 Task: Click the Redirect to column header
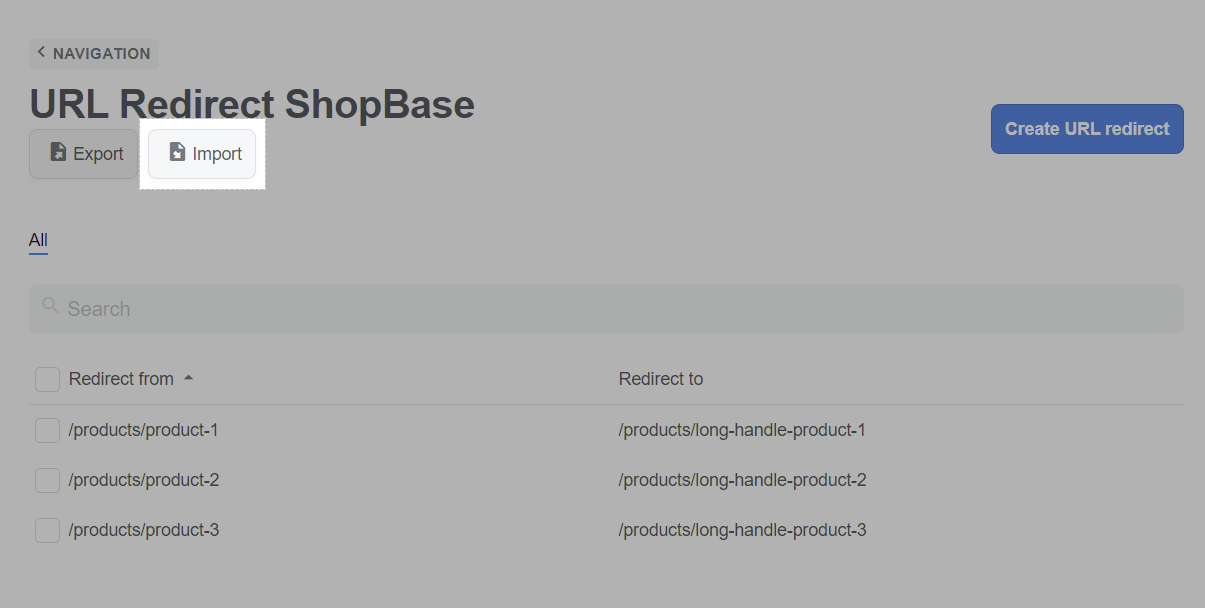tap(661, 379)
